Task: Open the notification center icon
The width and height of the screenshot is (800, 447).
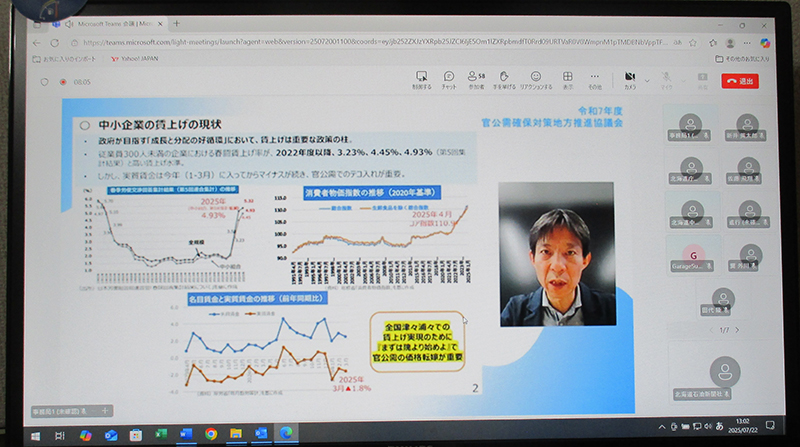Action: click(x=770, y=425)
